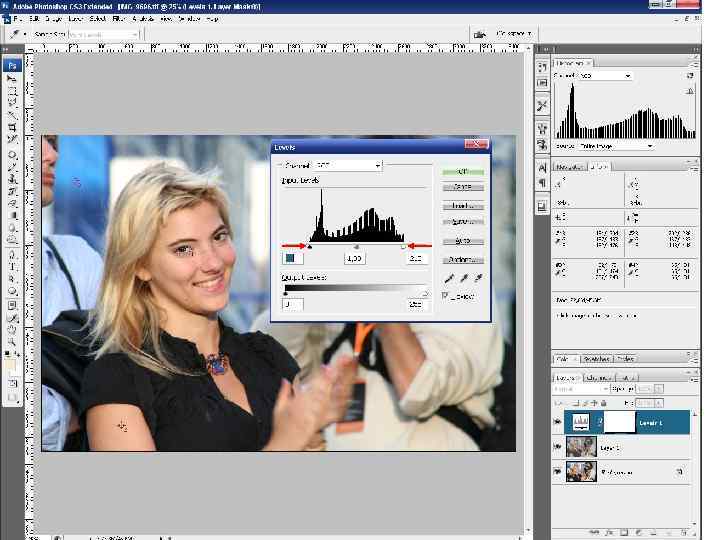Click the white input levels slider
Screen dimensions: 720x540
(x=403, y=247)
